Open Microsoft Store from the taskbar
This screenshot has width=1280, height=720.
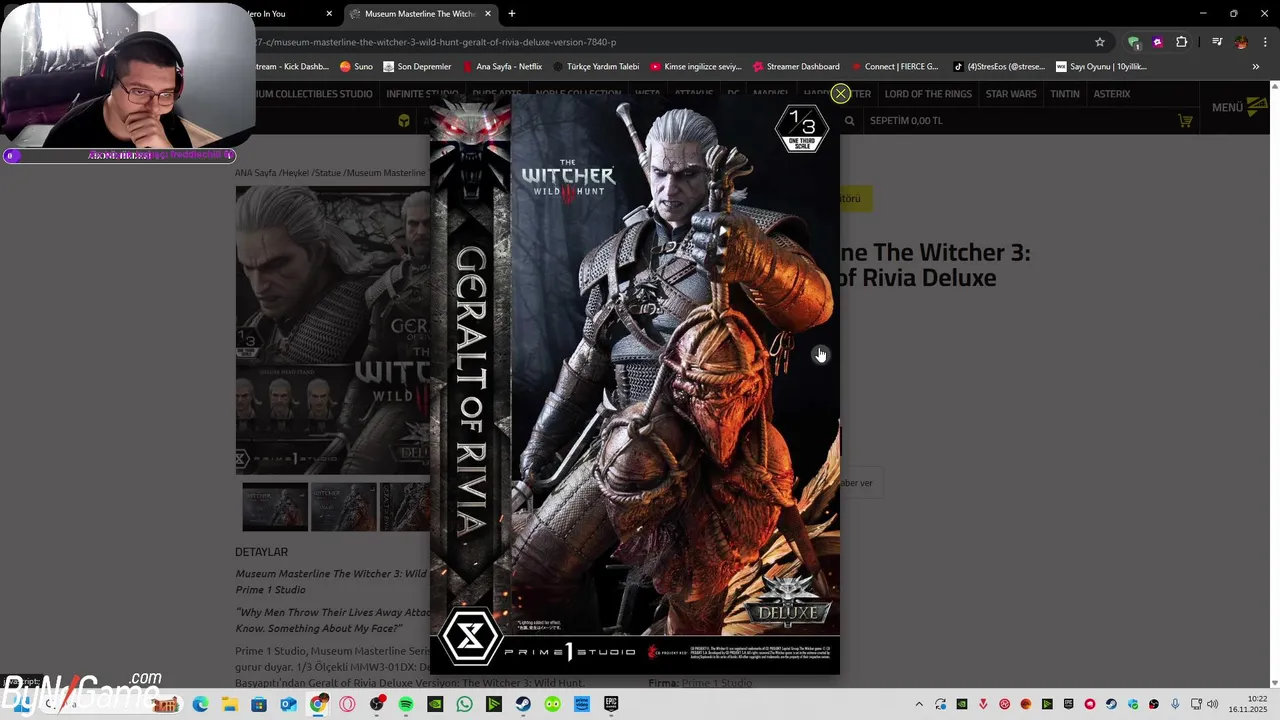pos(258,704)
